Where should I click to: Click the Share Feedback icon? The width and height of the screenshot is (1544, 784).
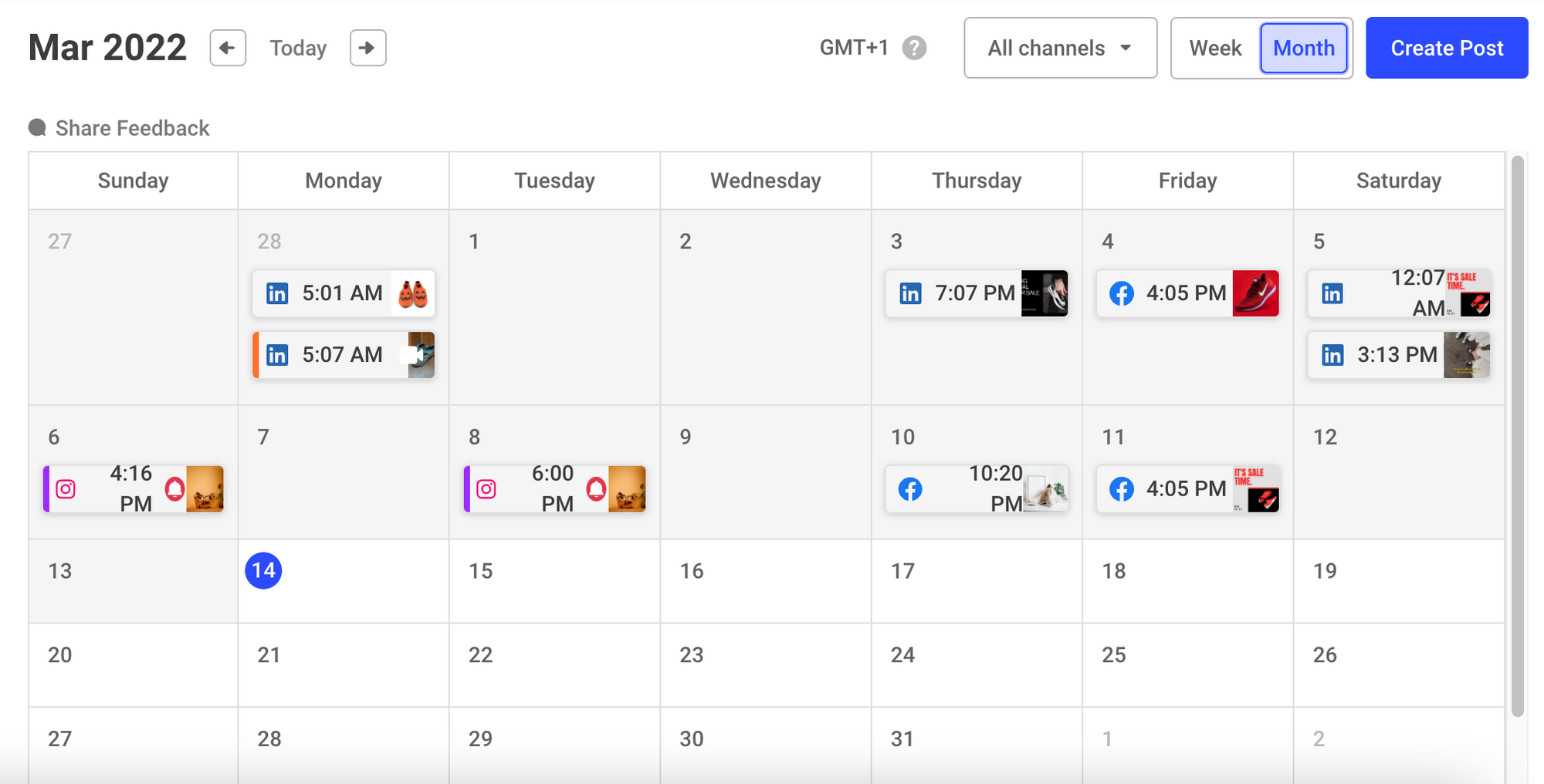[x=36, y=127]
